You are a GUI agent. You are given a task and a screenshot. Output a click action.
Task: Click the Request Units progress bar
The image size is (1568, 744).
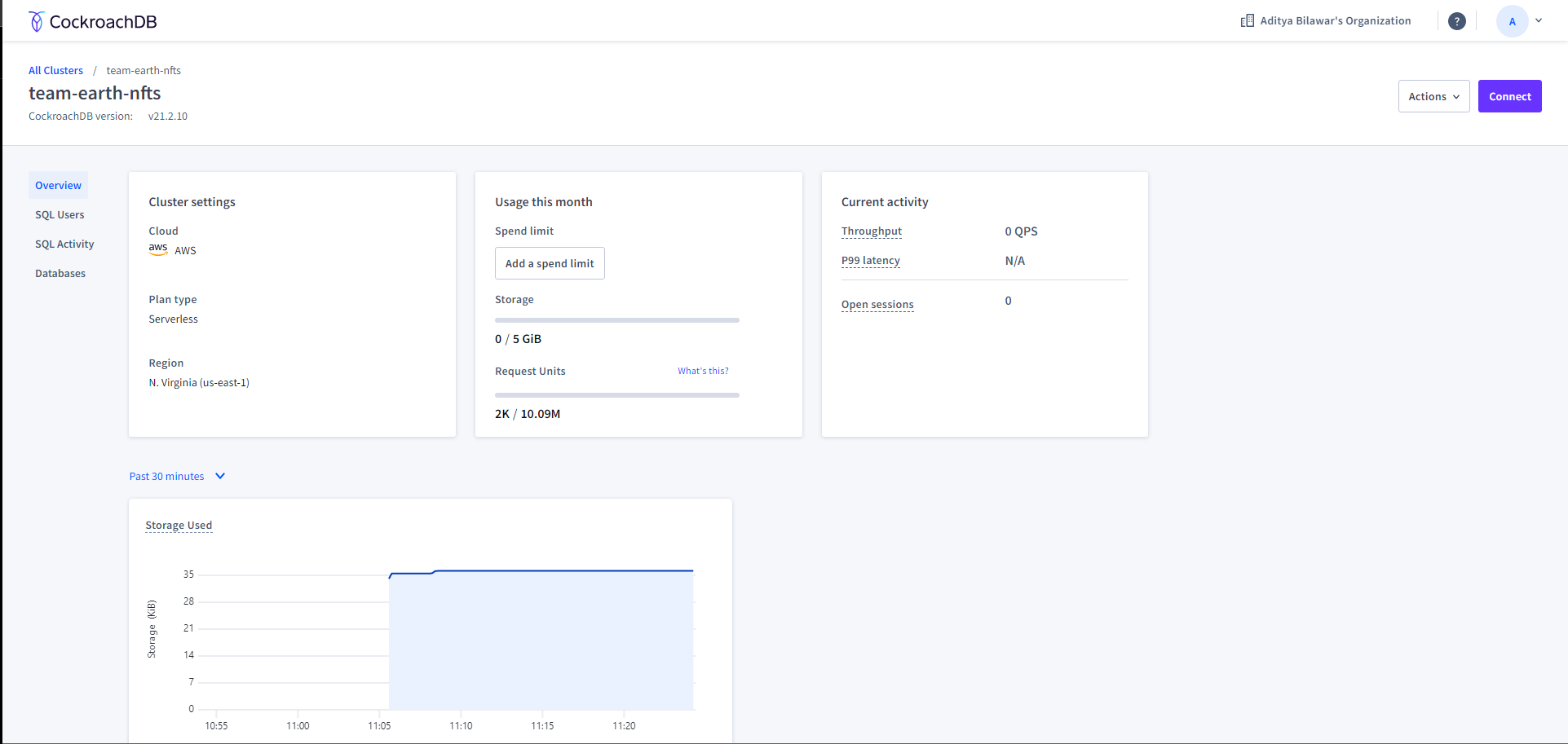coord(617,395)
